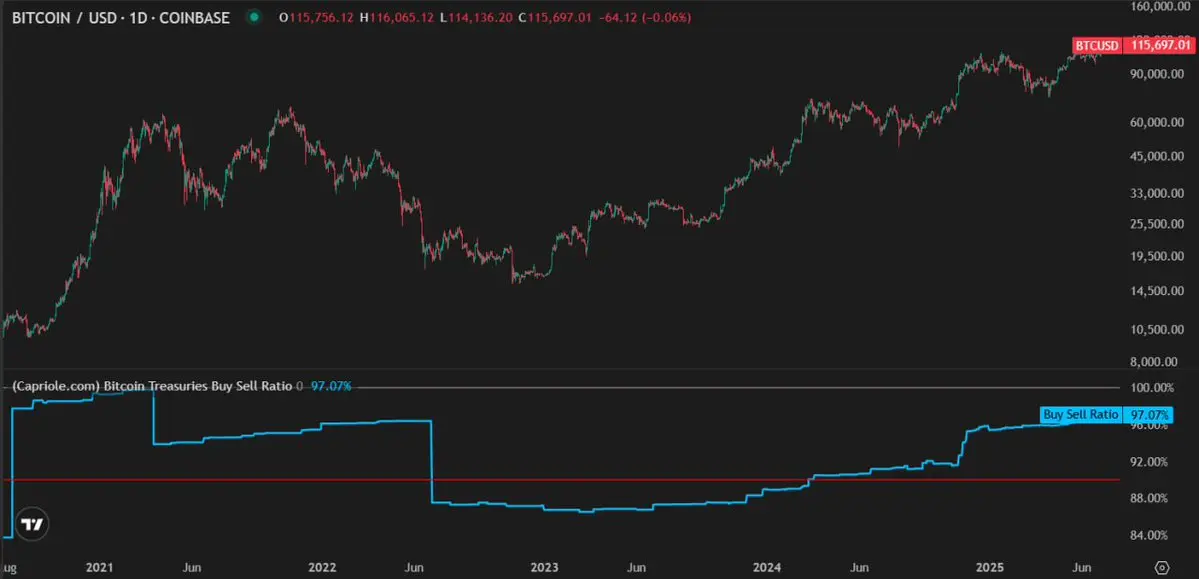Click the 2022 time axis label
The height and width of the screenshot is (579, 1199).
pos(322,568)
